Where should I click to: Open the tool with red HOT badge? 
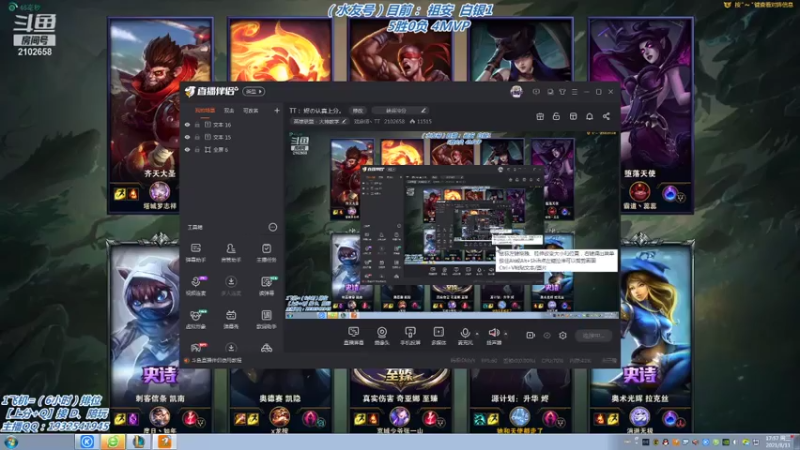coord(196,348)
